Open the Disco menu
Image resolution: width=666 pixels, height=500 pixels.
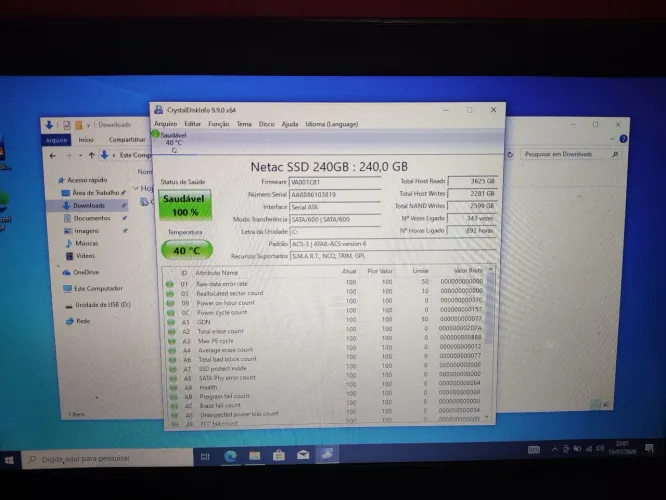click(266, 124)
